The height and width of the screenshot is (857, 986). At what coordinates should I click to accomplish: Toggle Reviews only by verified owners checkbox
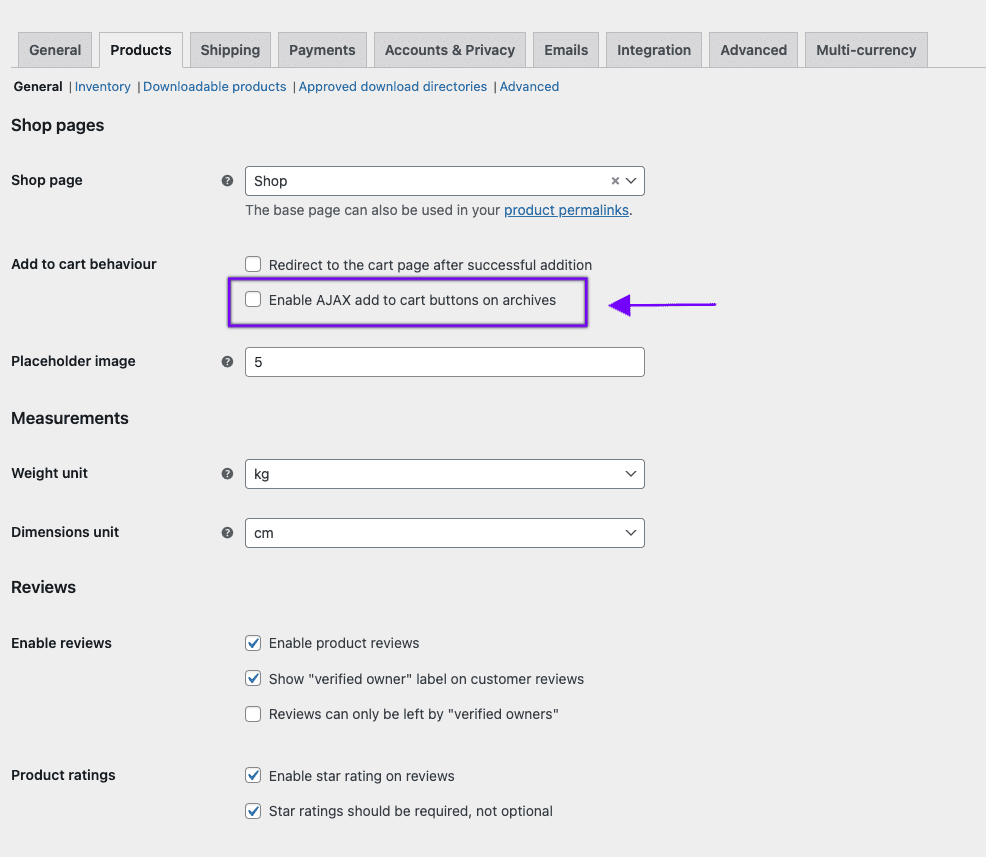(x=253, y=714)
